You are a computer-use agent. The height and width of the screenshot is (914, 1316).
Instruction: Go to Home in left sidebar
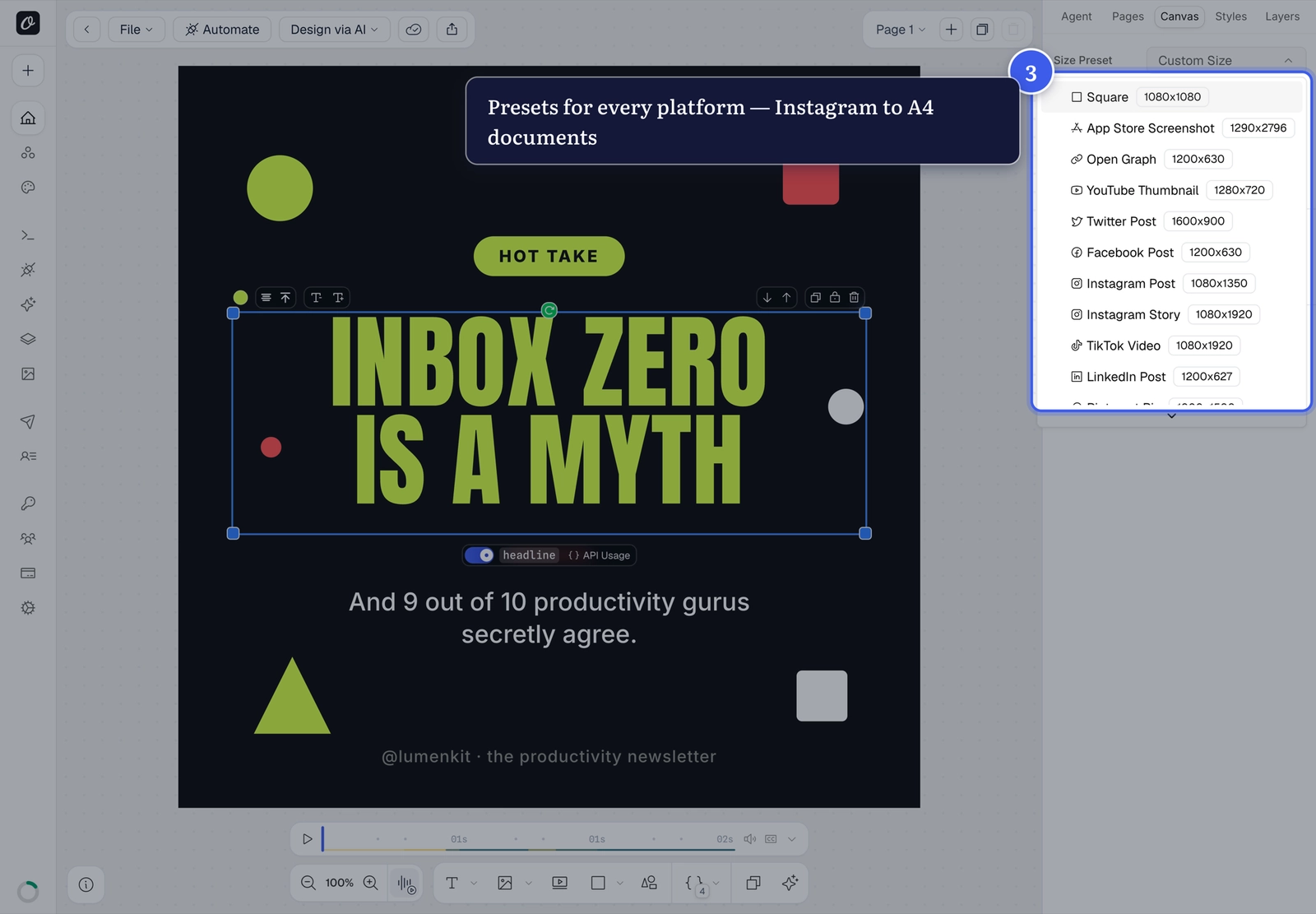pos(28,118)
